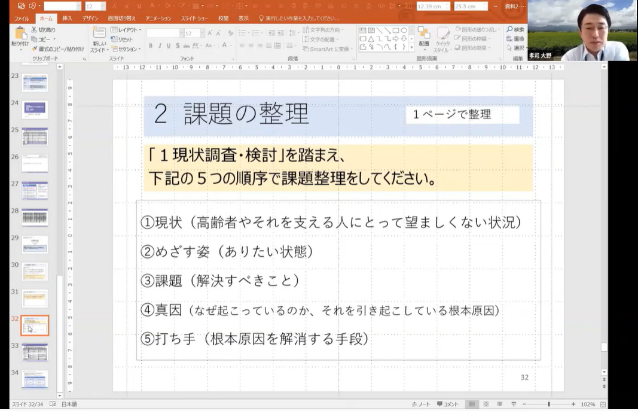Toggle Bold formatting button
Image resolution: width=638 pixels, height=411 pixels.
tap(150, 45)
